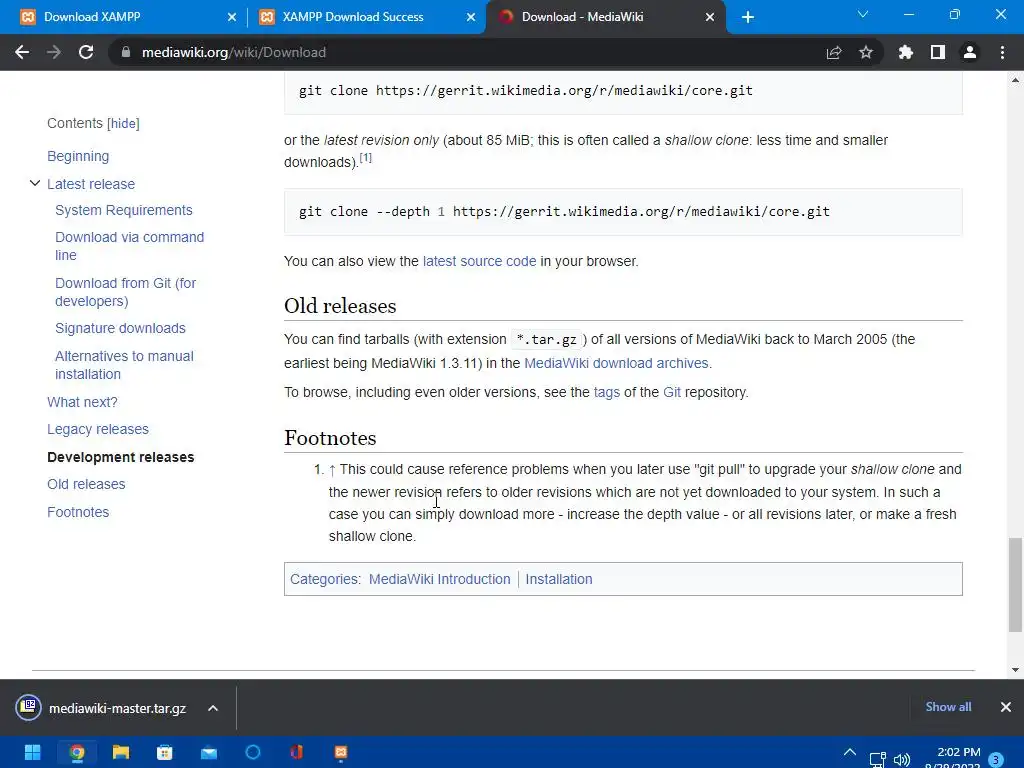The width and height of the screenshot is (1024, 768).
Task: Switch to the XAMPP Download Success tab
Action: [366, 17]
